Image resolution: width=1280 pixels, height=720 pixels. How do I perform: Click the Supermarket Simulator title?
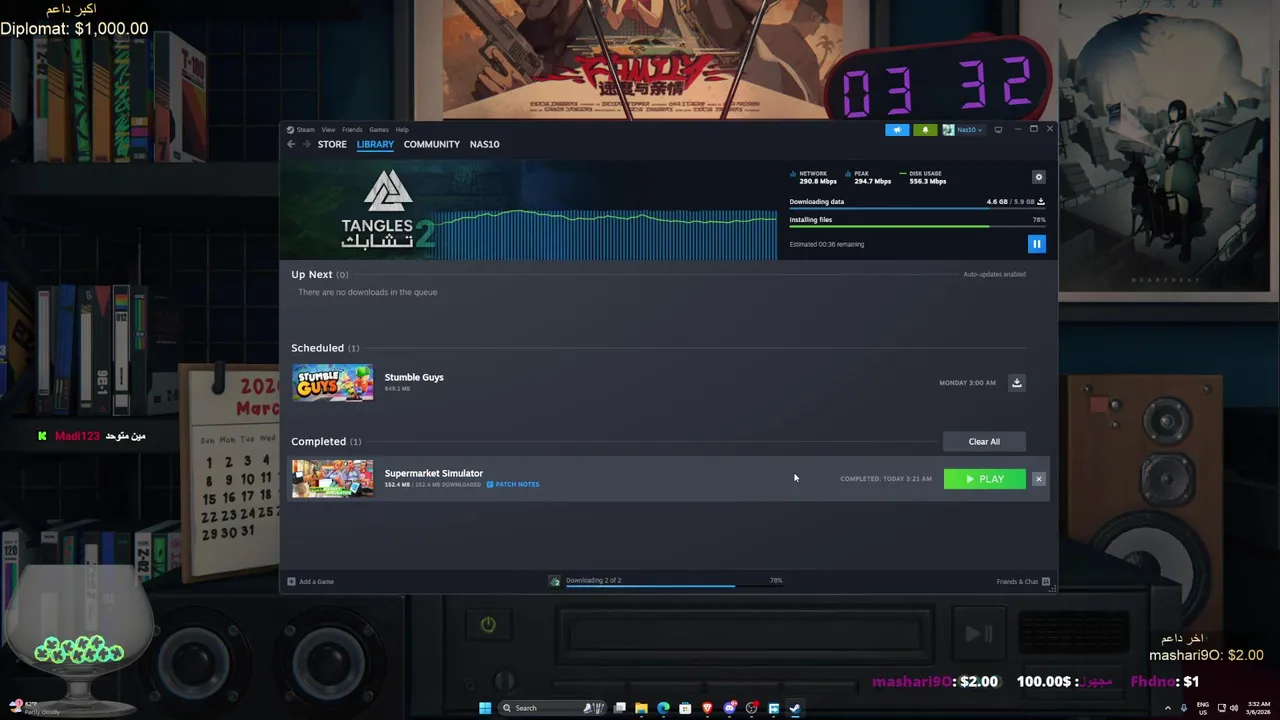(x=434, y=473)
